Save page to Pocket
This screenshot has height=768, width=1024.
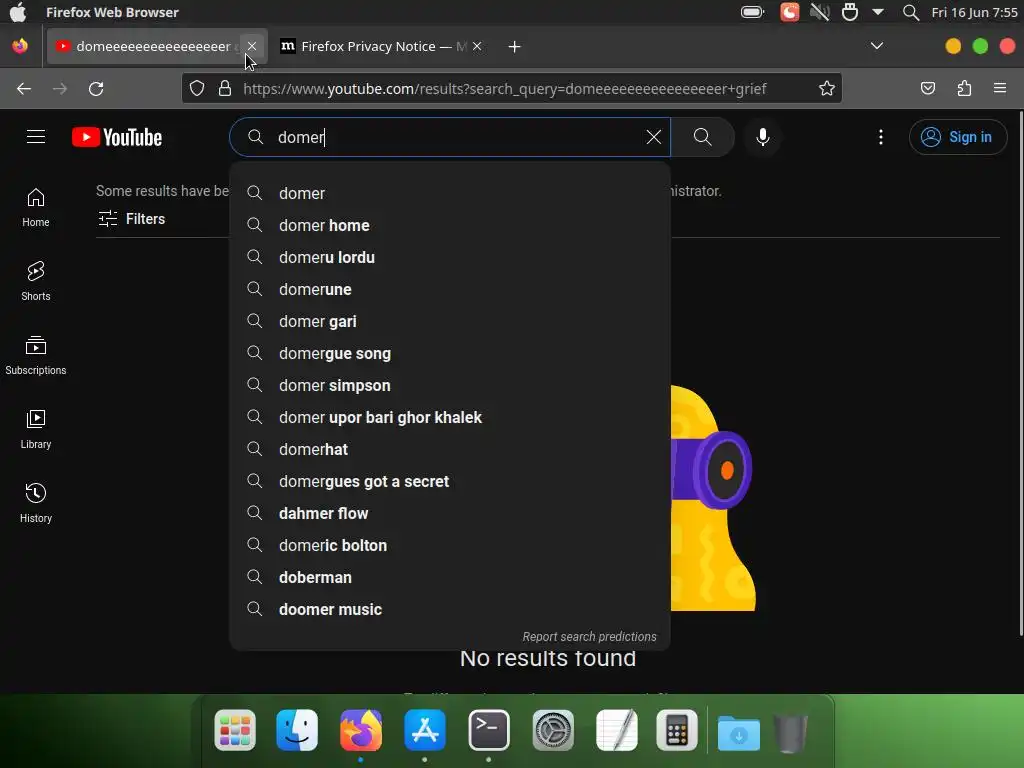(927, 88)
